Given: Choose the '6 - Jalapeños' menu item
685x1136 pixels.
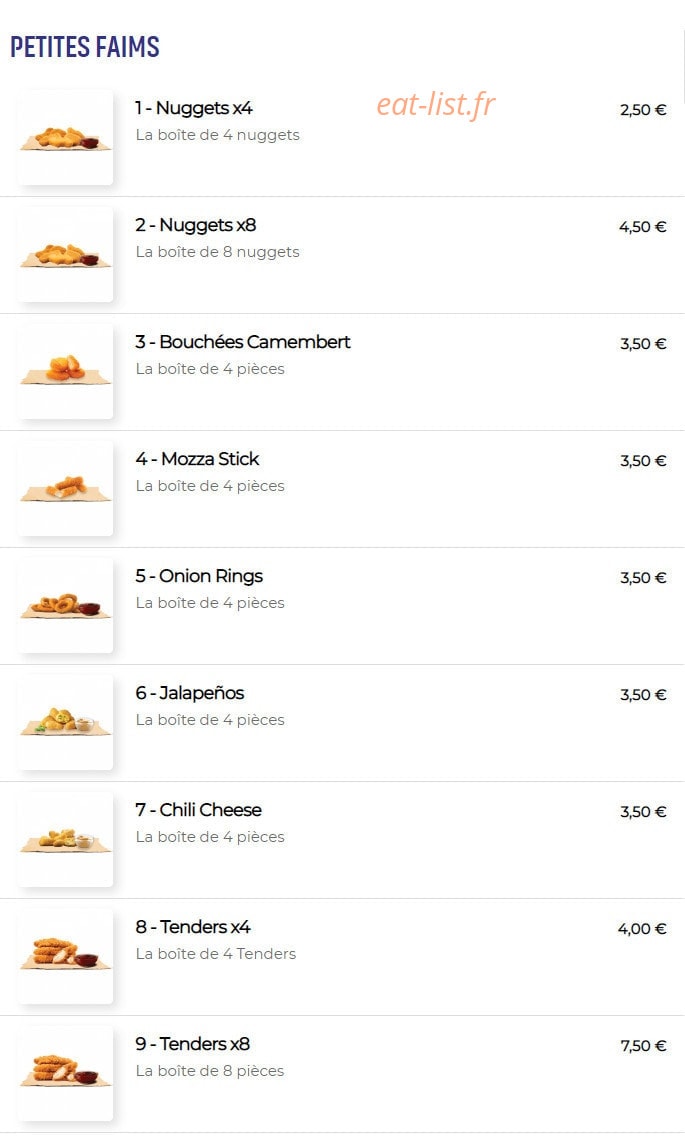Looking at the screenshot, I should click(190, 693).
